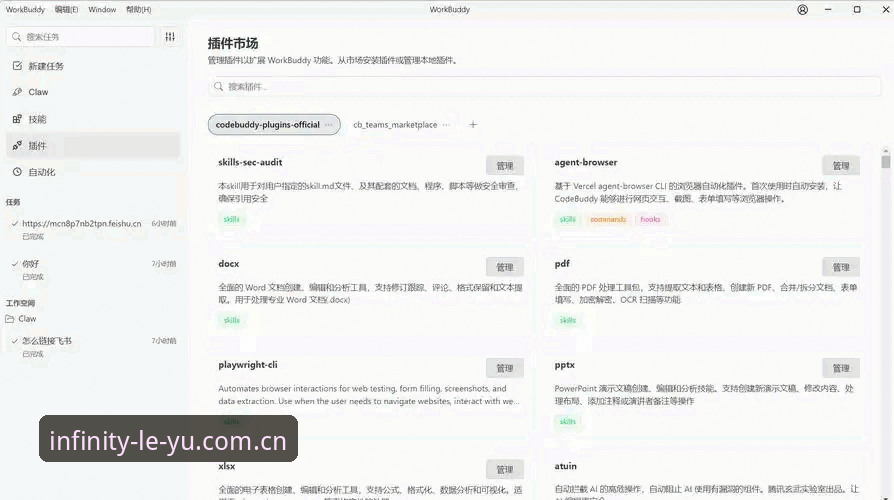Manage the skills-sec-audit plugin

(x=505, y=166)
